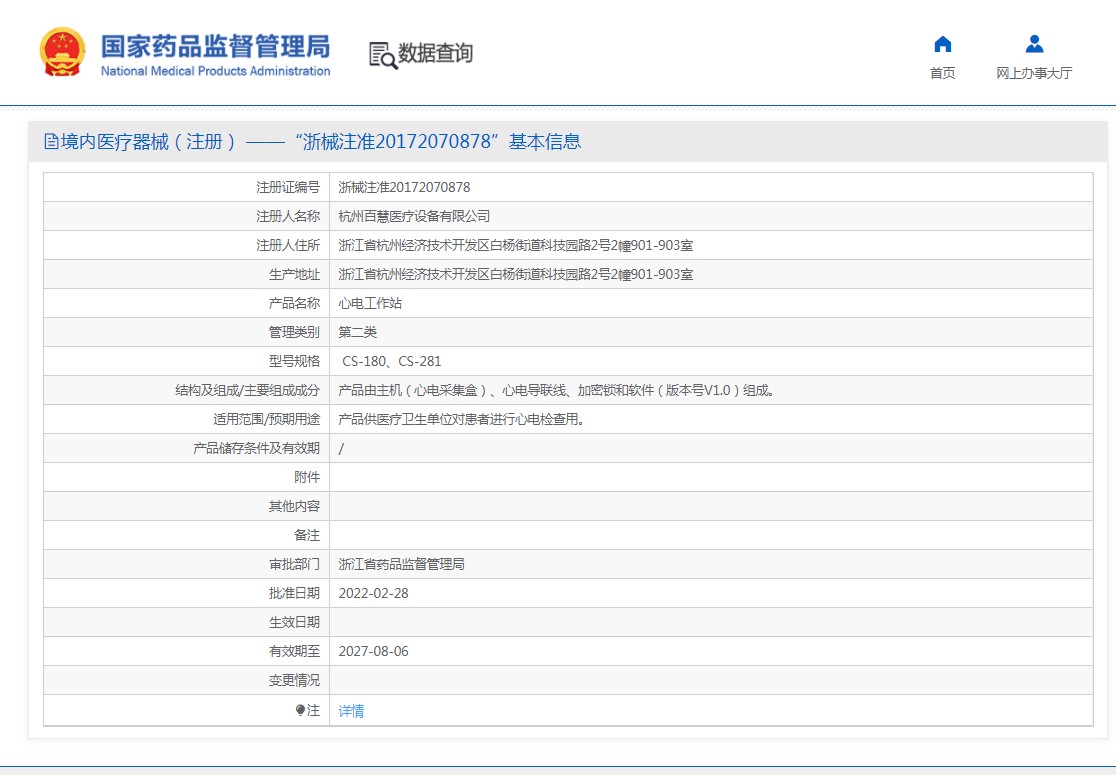Select the slash value for storage conditions
The width and height of the screenshot is (1116, 775).
tap(341, 448)
